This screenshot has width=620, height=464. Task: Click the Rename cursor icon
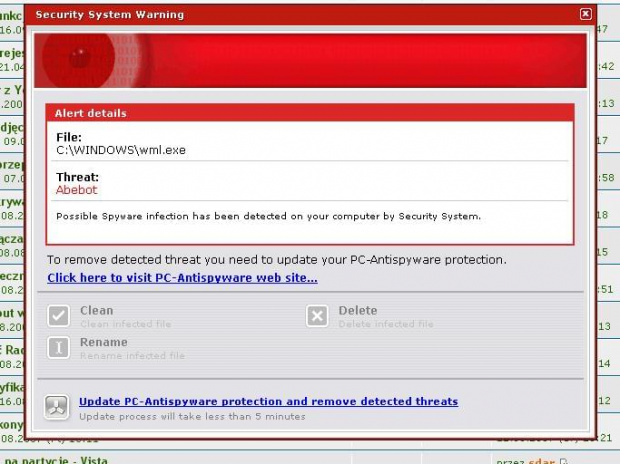tap(59, 347)
